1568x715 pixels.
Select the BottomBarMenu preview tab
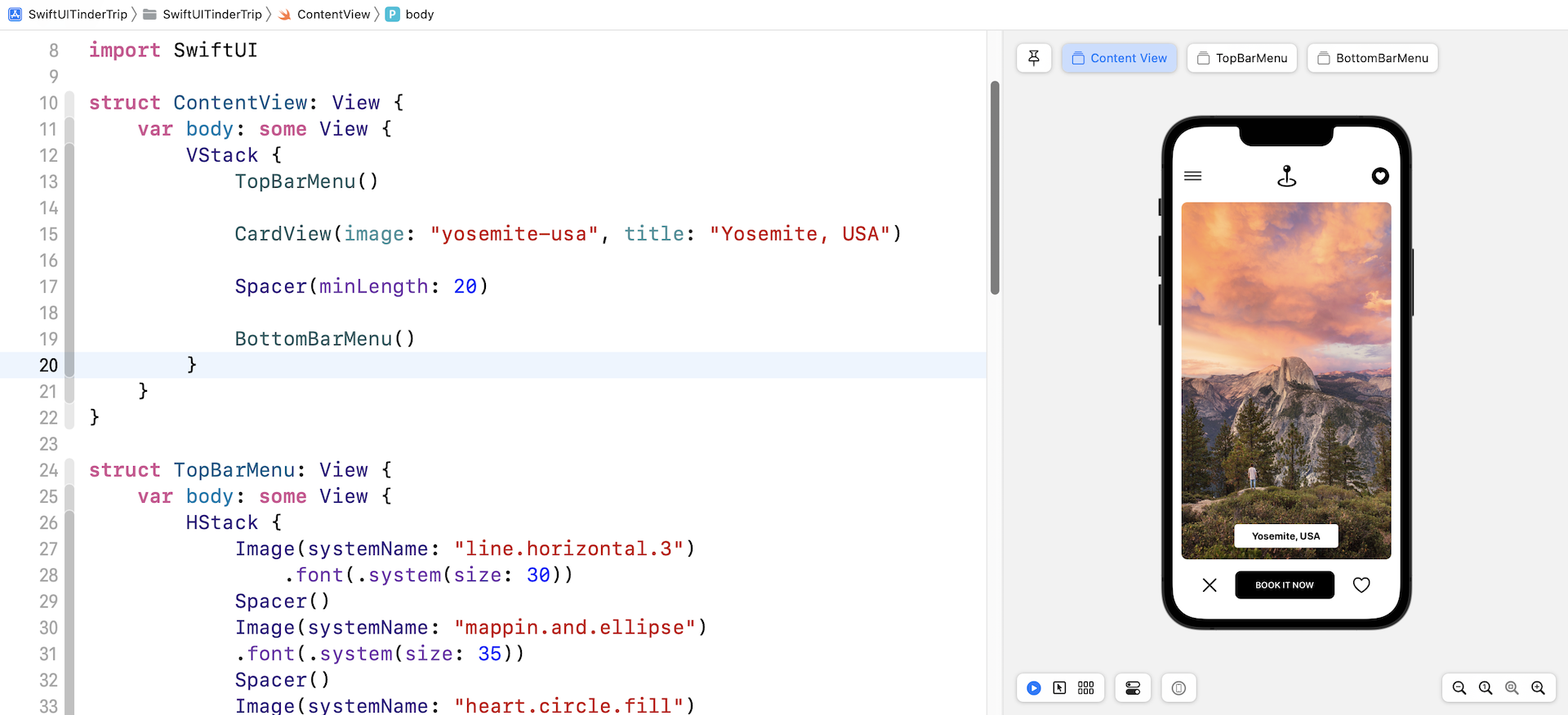pyautogui.click(x=1372, y=58)
